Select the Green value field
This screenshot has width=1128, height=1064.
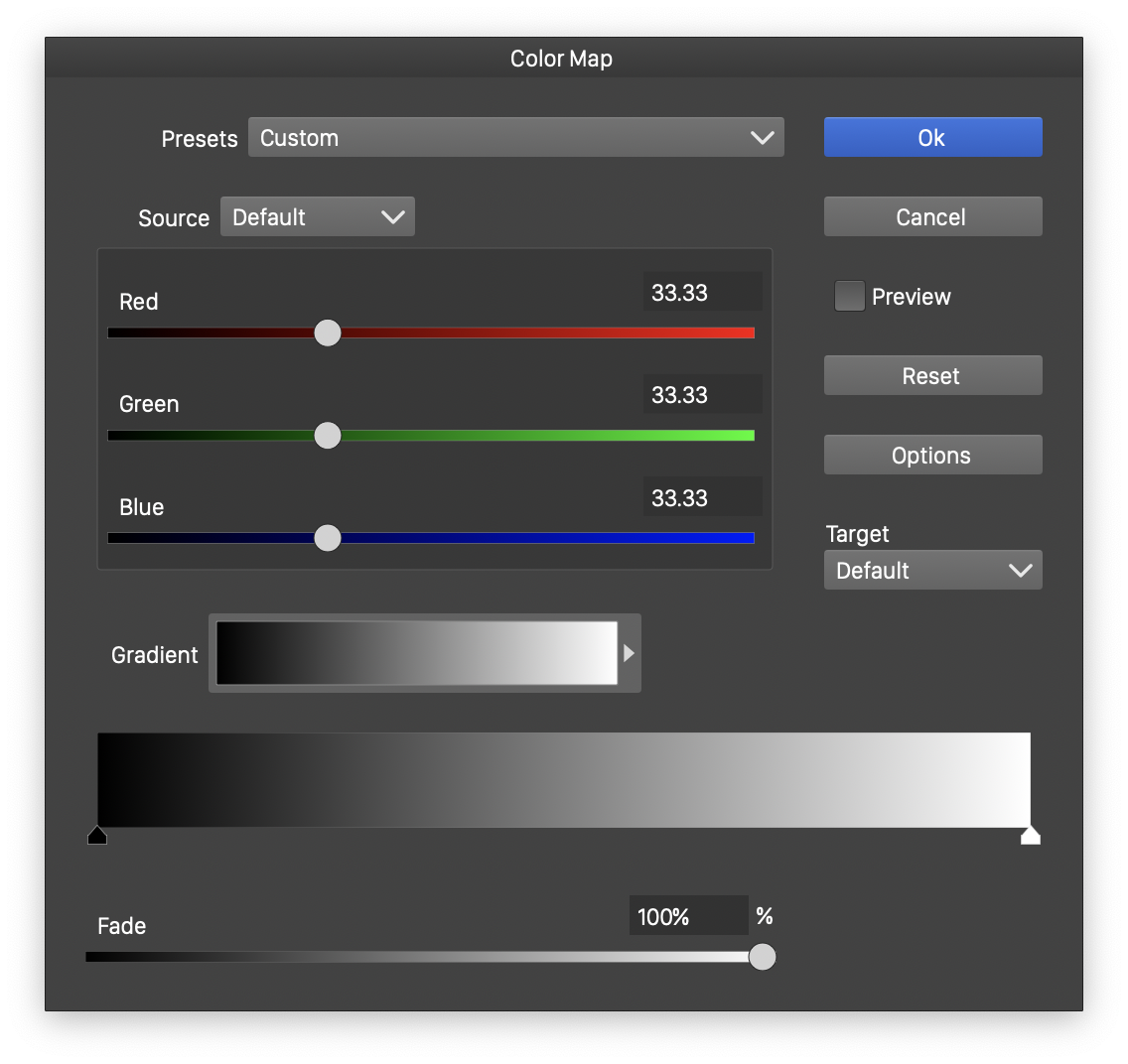702,395
